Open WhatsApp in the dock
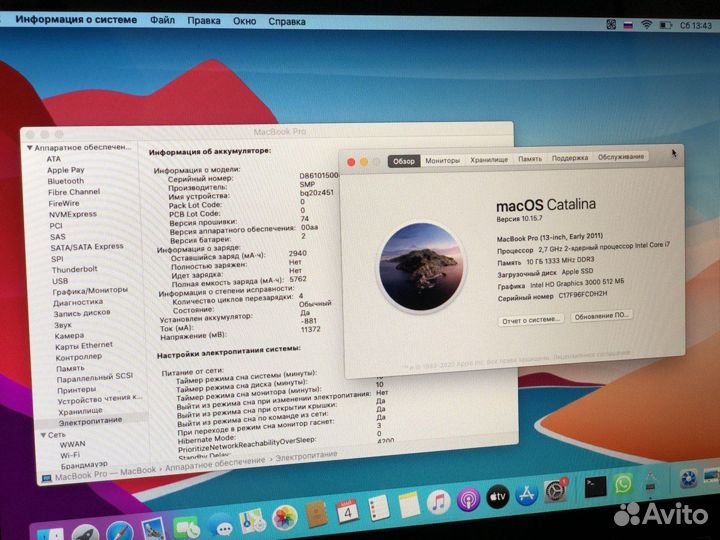Image resolution: width=720 pixels, height=540 pixels. pyautogui.click(x=623, y=484)
